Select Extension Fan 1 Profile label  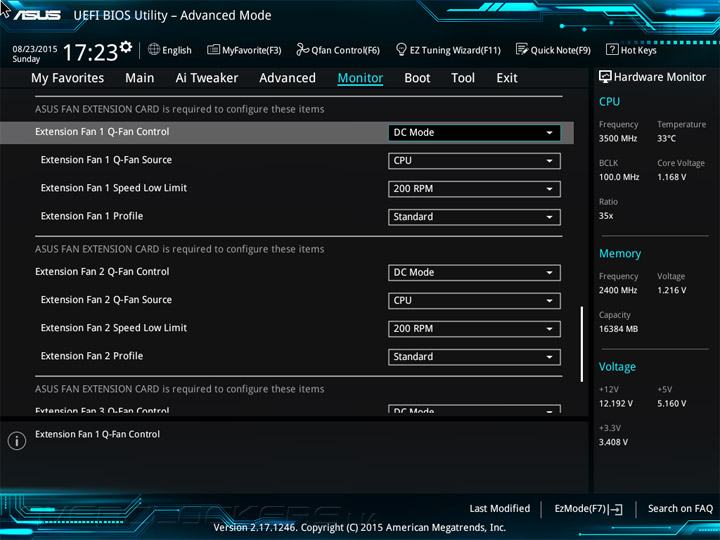(x=92, y=216)
